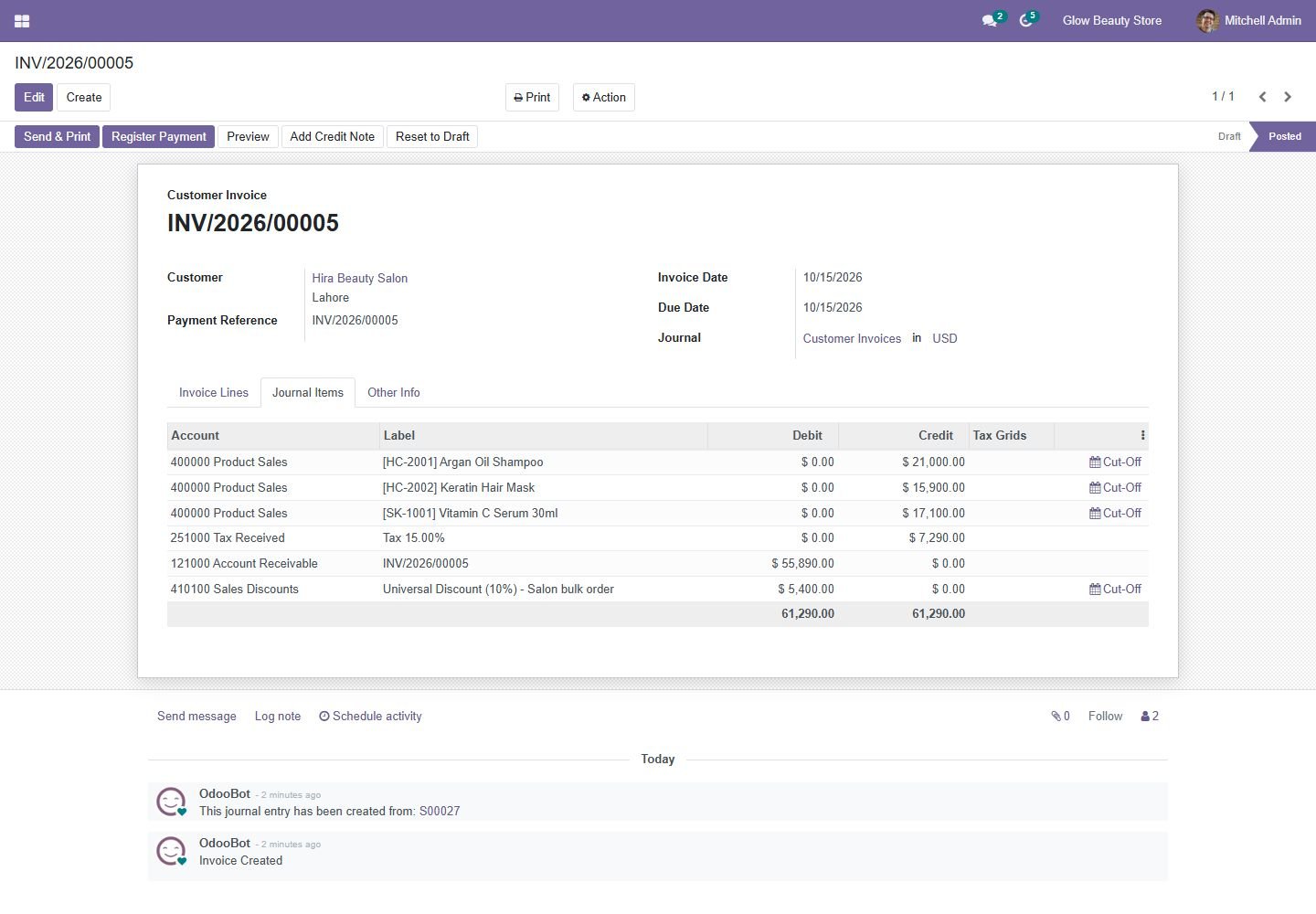Open Cut-Off for Vitamin C Serum line
1316x914 pixels.
(1115, 514)
